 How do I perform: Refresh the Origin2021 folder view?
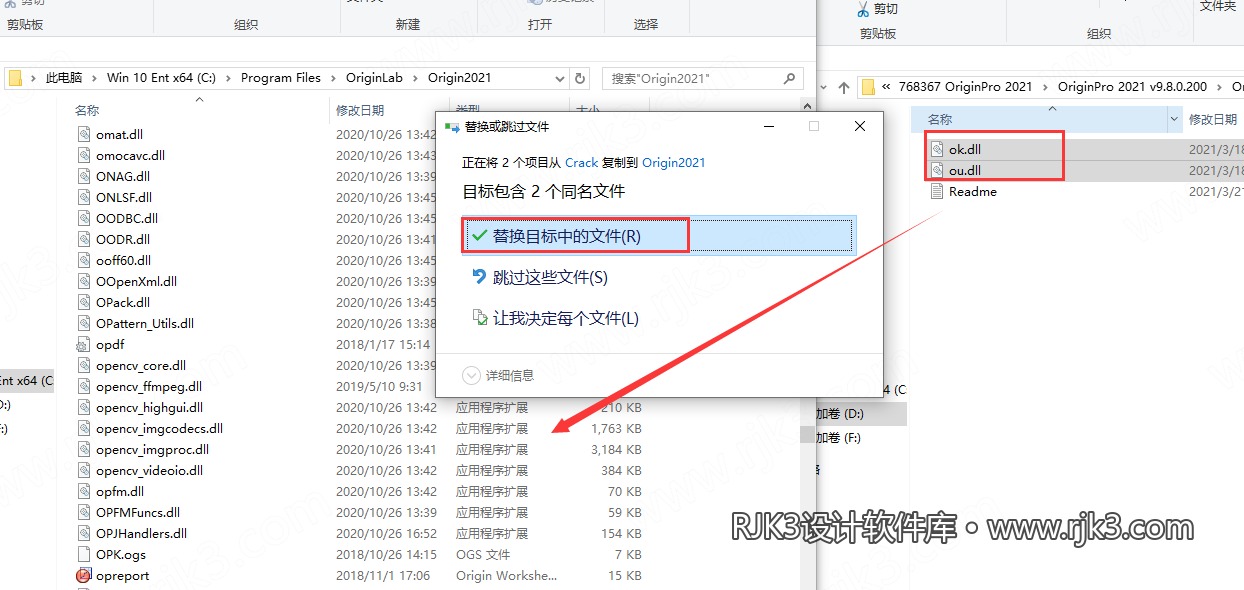pos(580,78)
